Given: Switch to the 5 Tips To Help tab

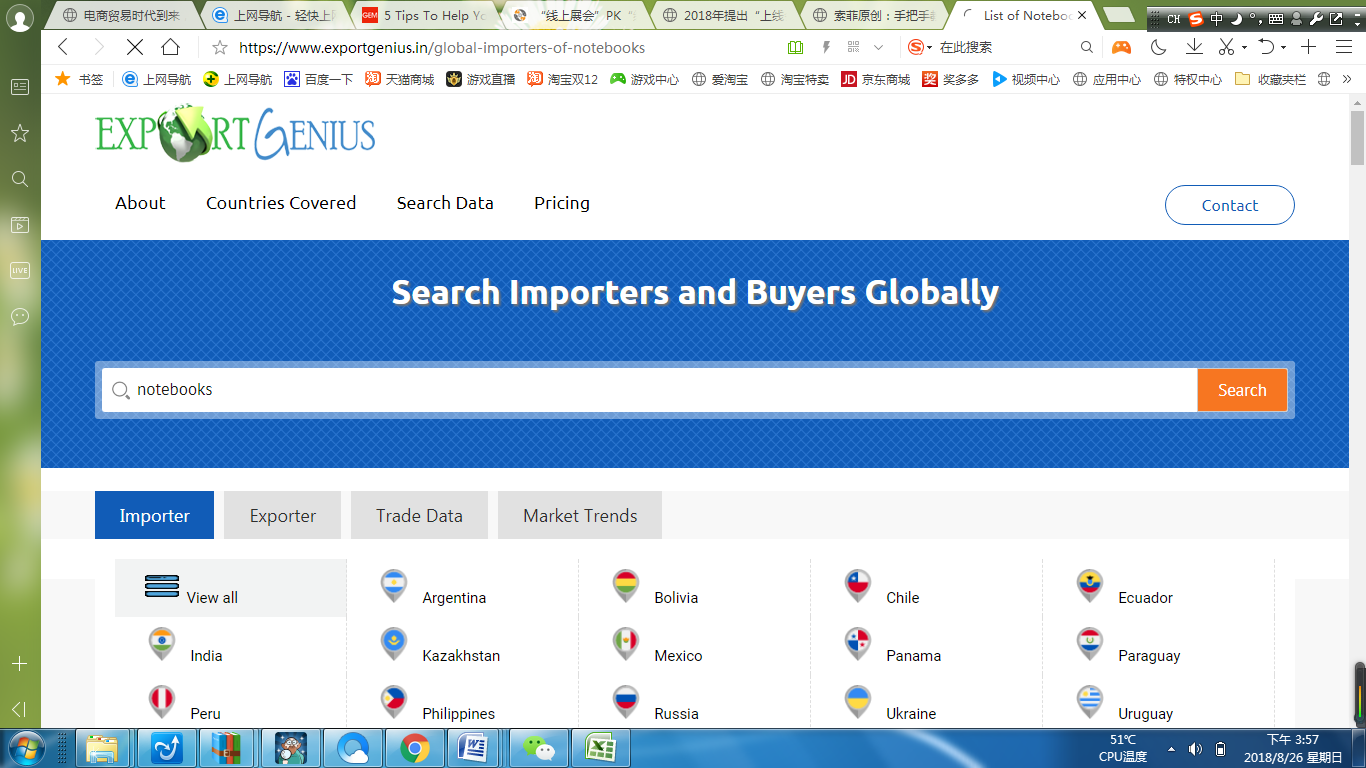Looking at the screenshot, I should tap(425, 15).
